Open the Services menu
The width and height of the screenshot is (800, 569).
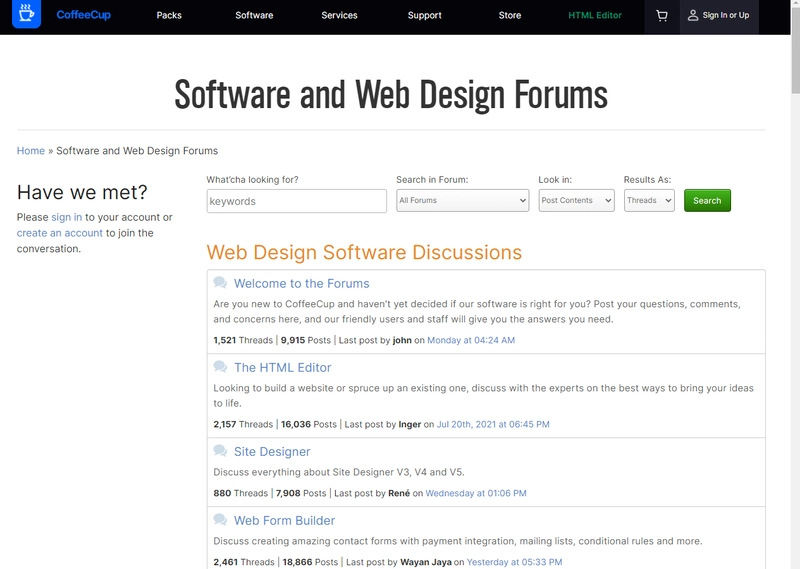339,15
